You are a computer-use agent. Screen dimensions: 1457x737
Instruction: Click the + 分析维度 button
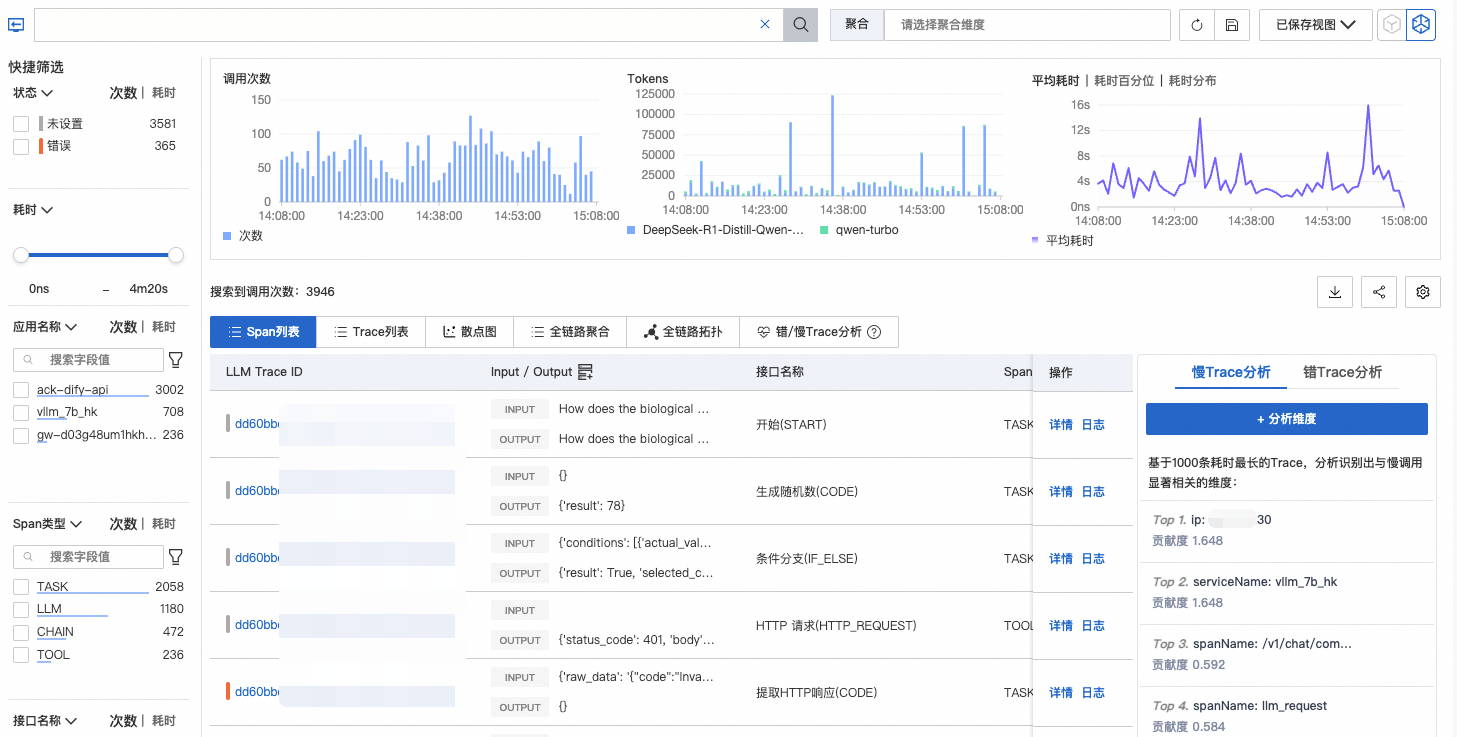tap(1286, 419)
